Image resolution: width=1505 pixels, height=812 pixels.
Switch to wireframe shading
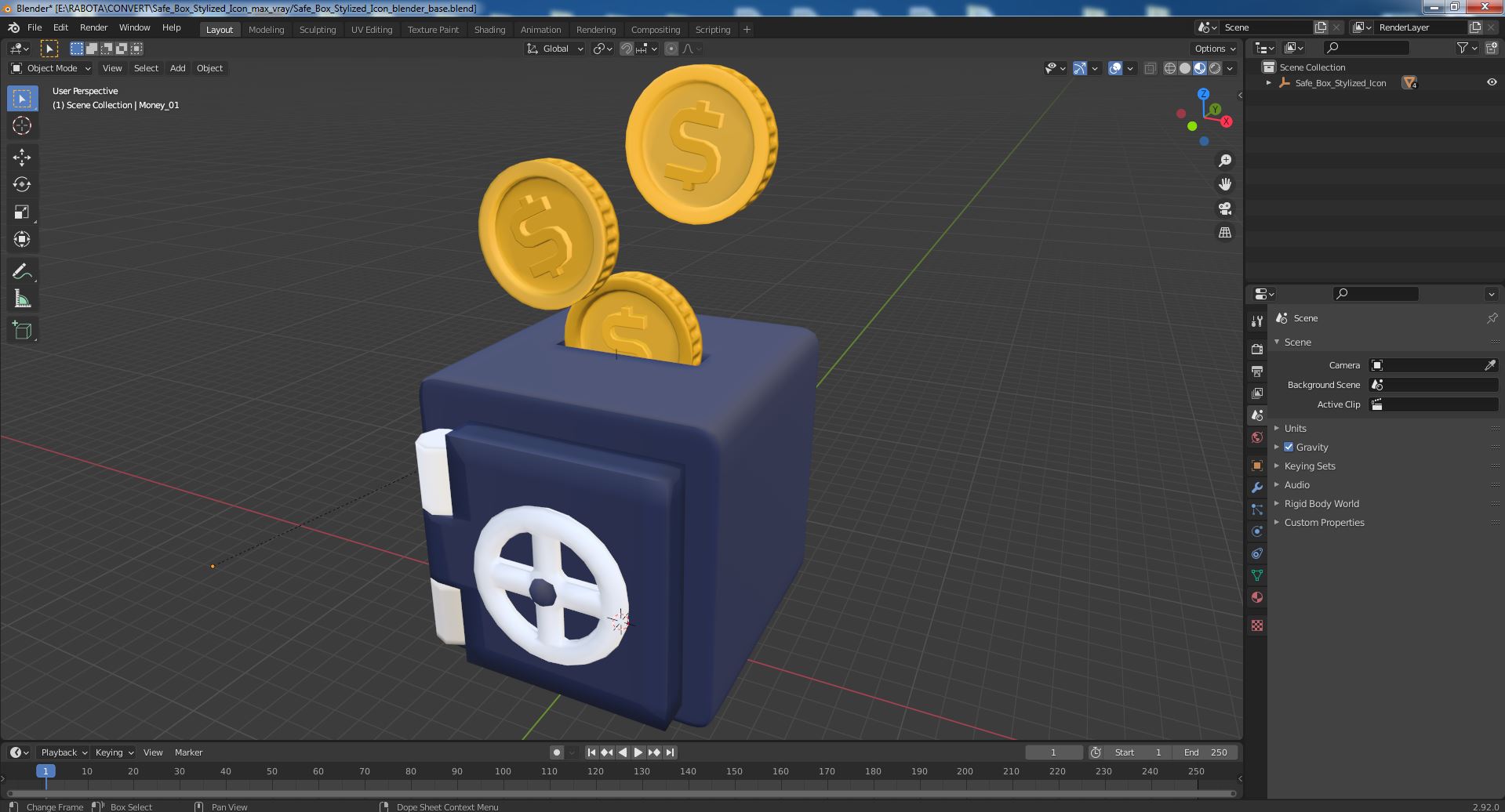click(x=1170, y=68)
